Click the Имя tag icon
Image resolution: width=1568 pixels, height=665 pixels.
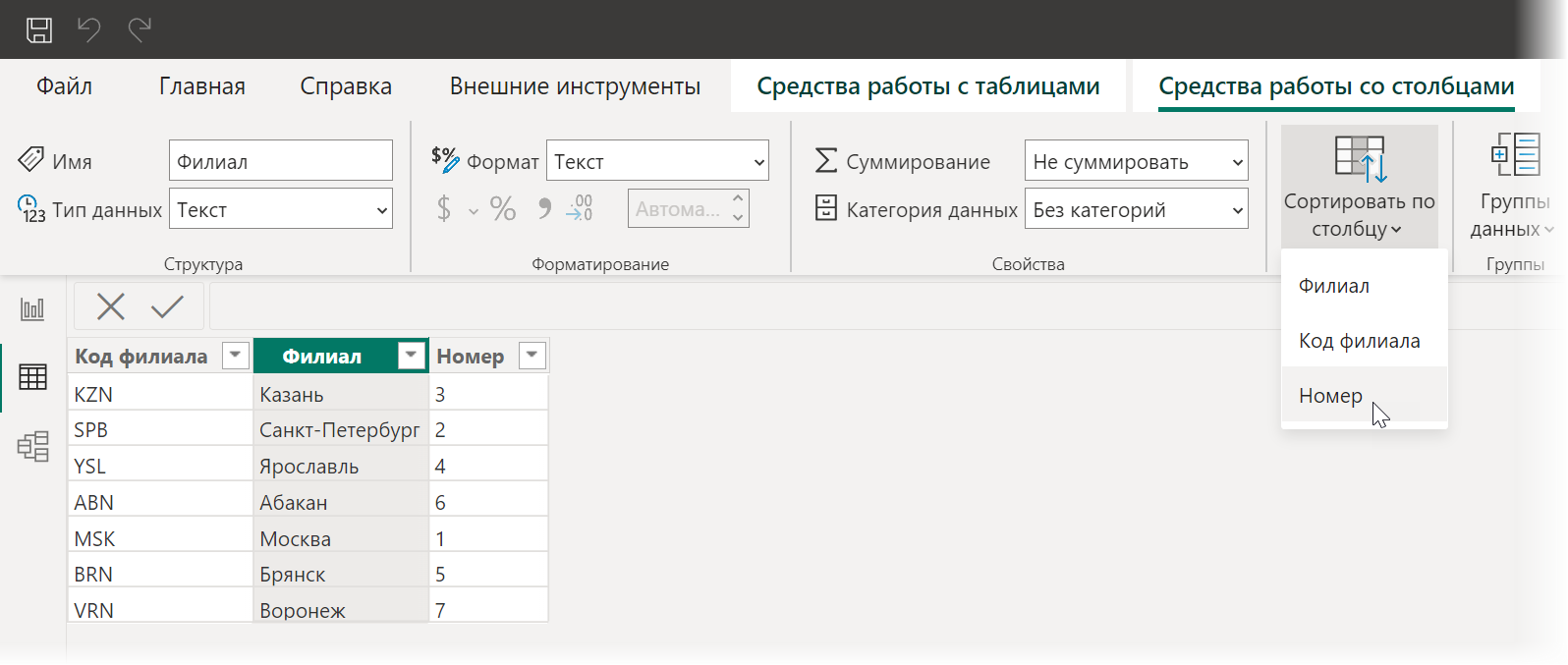point(31,158)
